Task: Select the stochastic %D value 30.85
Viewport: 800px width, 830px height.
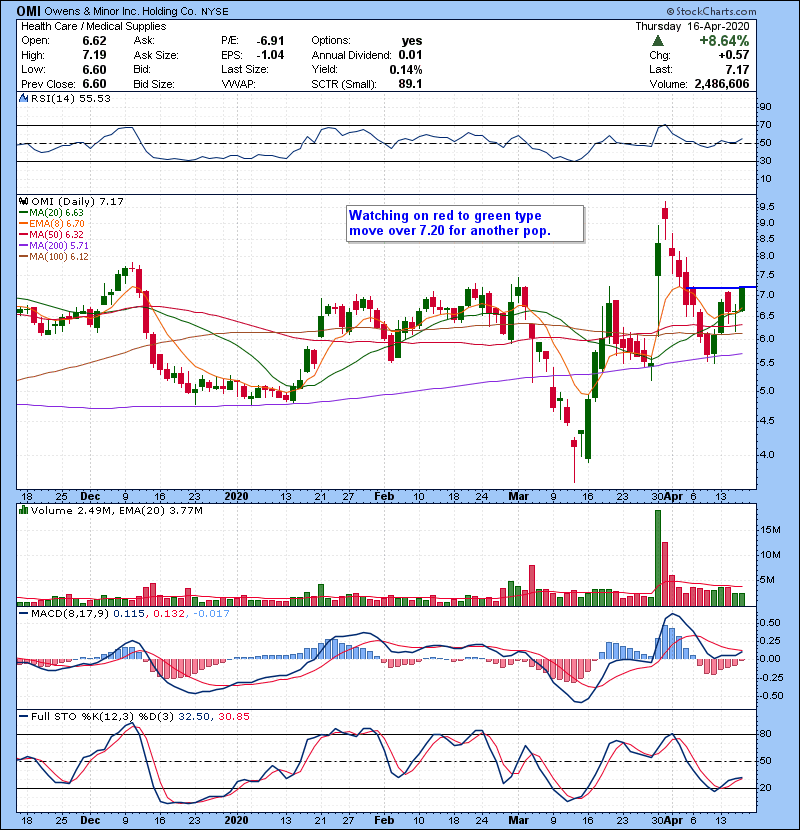Action: click(233, 717)
